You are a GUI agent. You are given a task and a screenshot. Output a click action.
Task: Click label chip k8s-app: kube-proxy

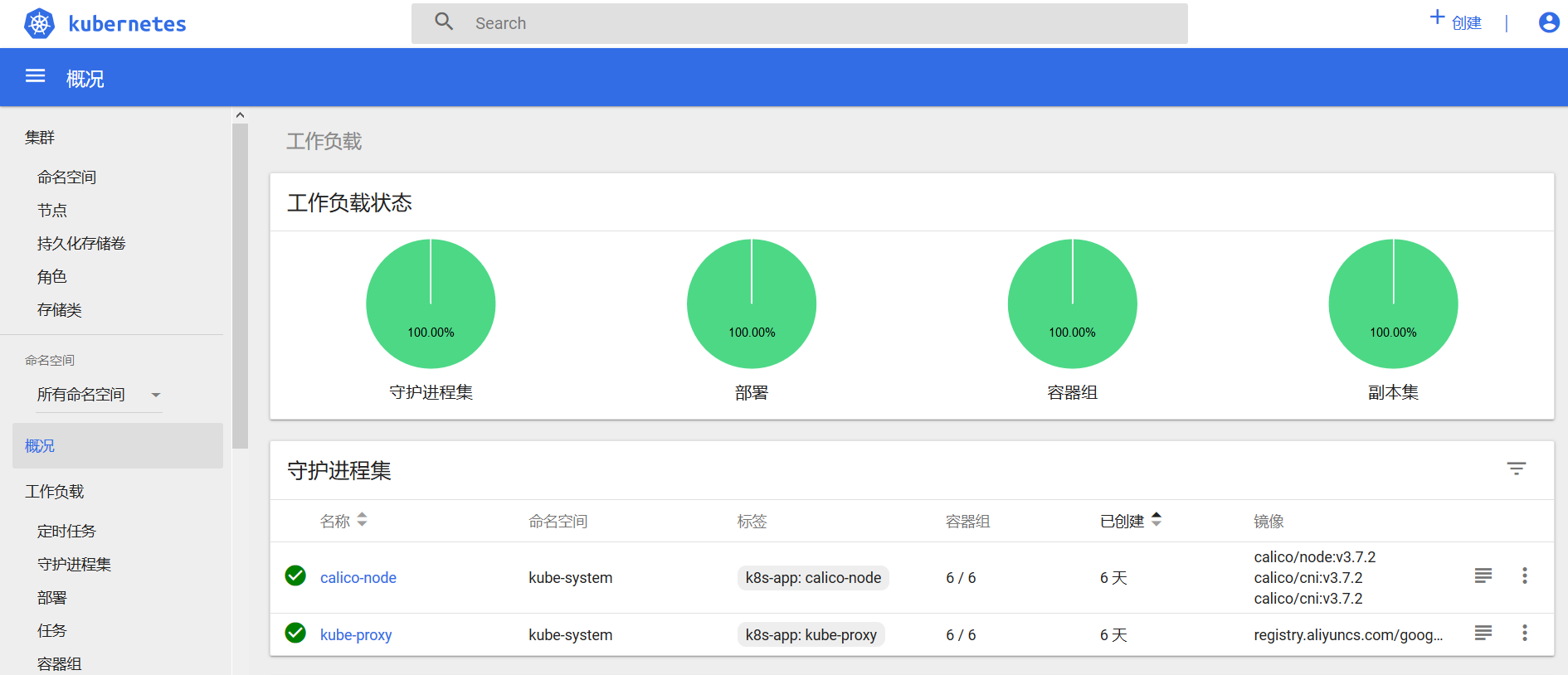click(x=811, y=635)
